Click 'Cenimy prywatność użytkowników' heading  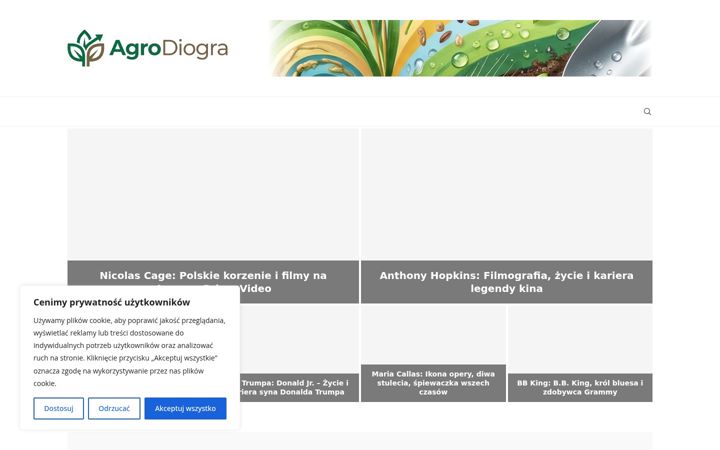click(x=112, y=302)
